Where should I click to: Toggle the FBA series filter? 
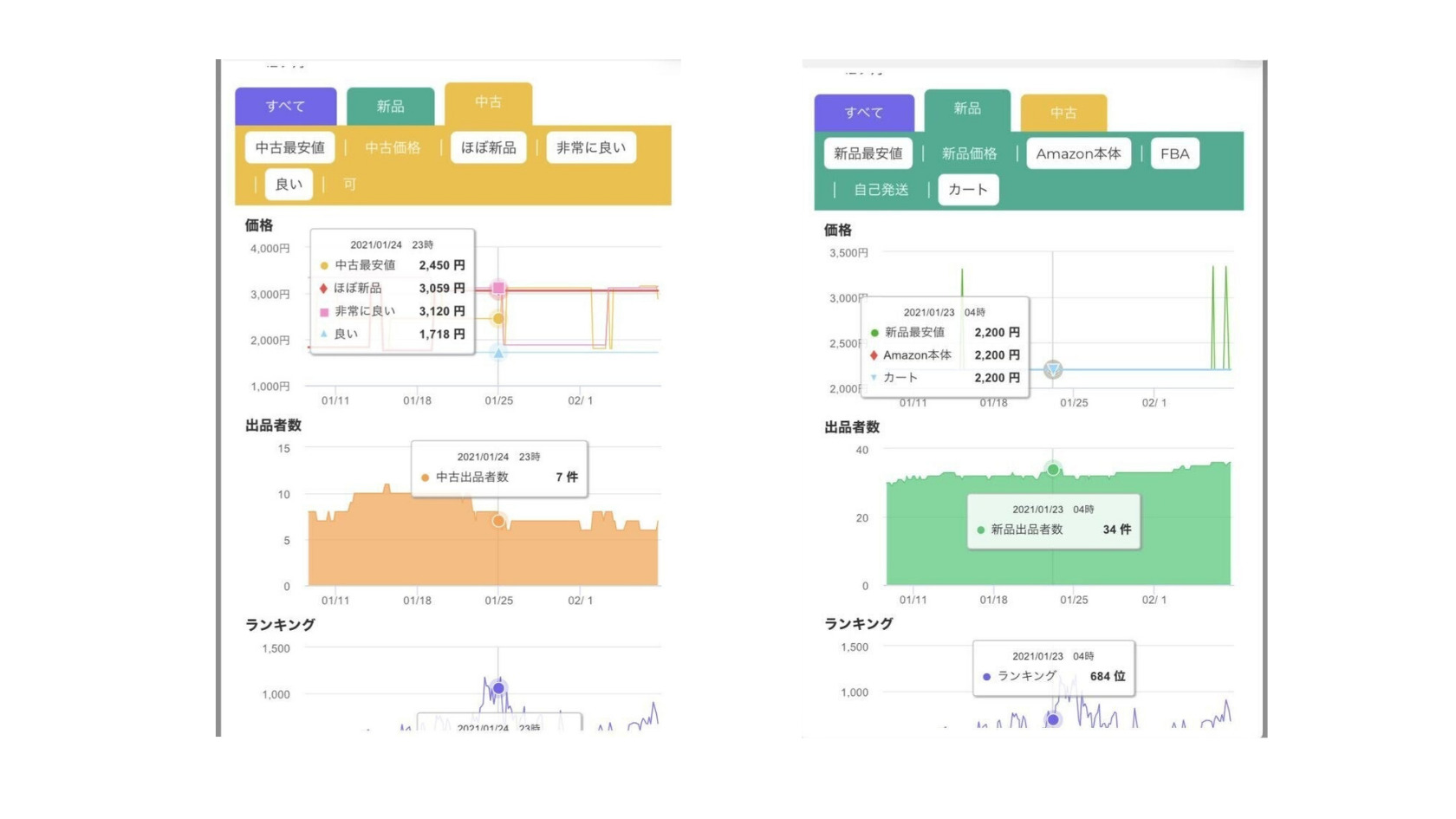pyautogui.click(x=1174, y=153)
